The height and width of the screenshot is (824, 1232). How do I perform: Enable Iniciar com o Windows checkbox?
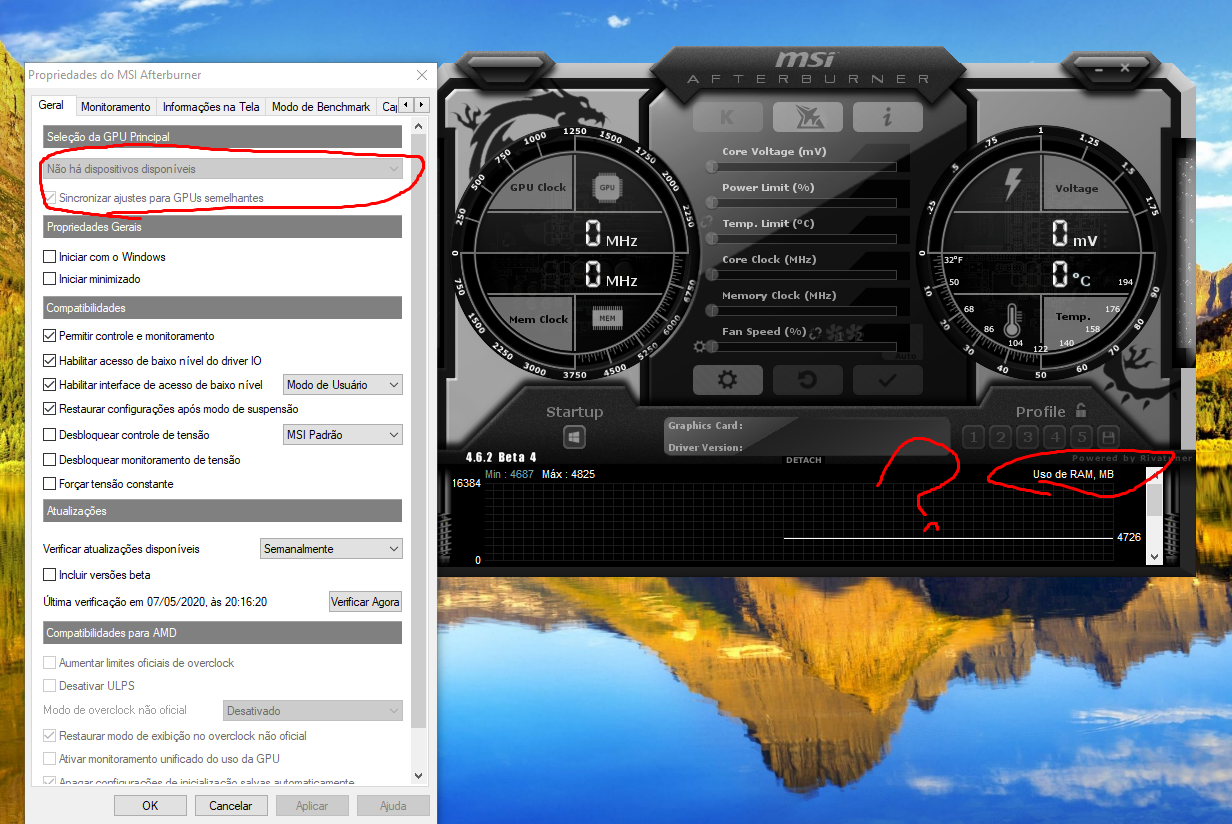(50, 257)
